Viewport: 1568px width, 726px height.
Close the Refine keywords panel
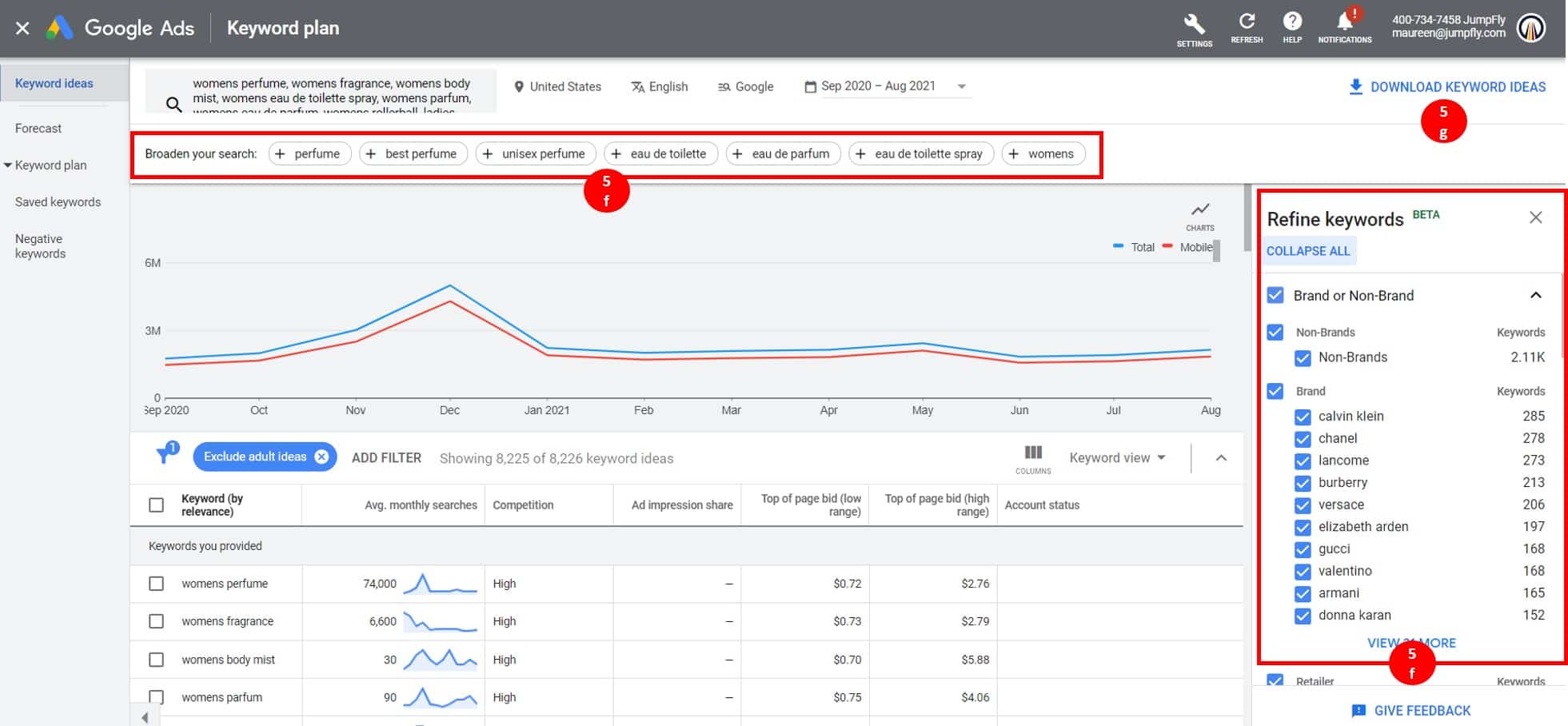click(x=1535, y=217)
